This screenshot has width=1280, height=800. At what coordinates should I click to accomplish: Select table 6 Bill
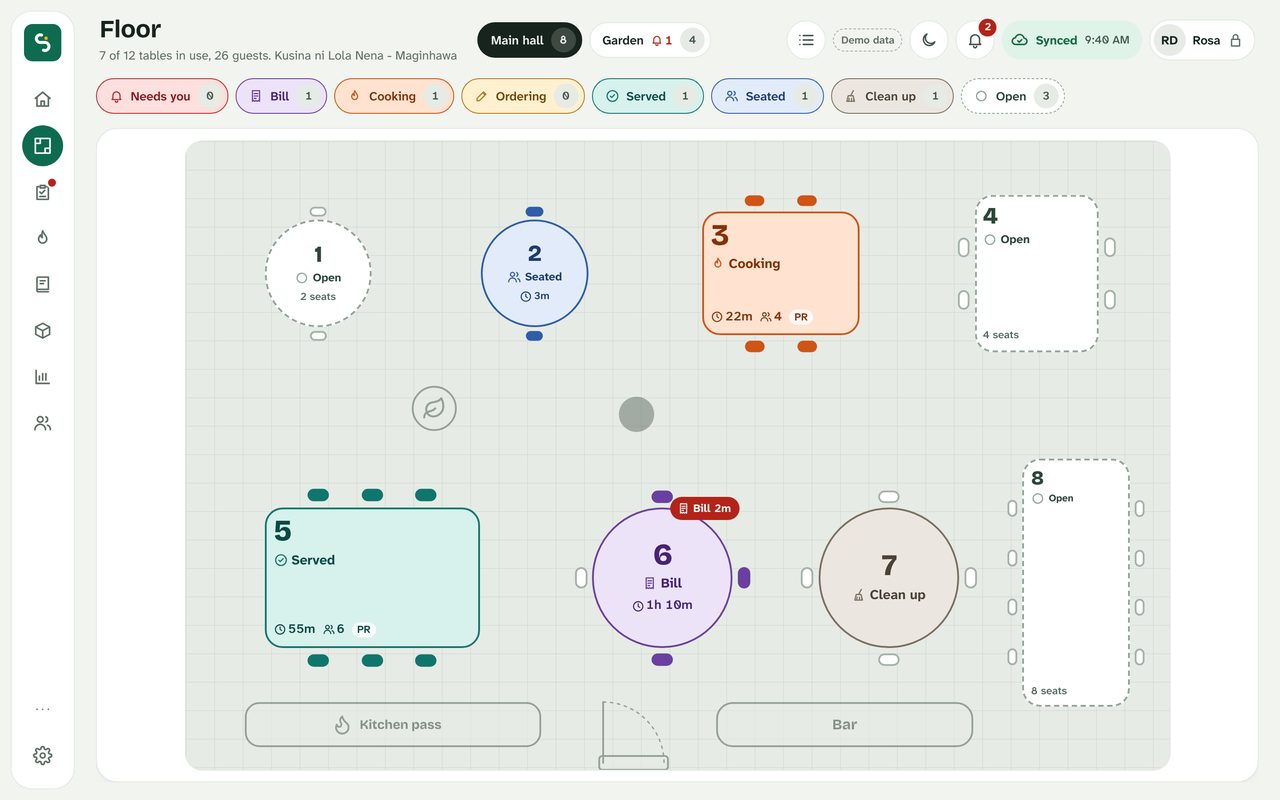(662, 578)
